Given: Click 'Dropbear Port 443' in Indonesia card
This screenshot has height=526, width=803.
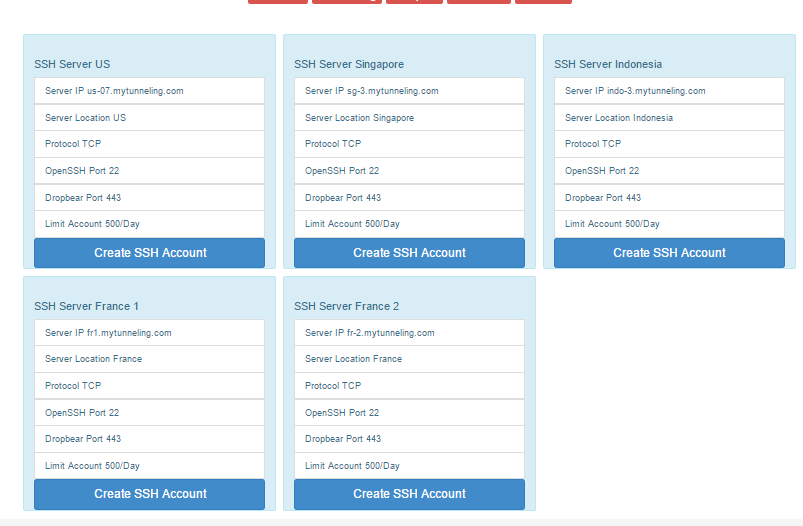Looking at the screenshot, I should pos(669,197).
